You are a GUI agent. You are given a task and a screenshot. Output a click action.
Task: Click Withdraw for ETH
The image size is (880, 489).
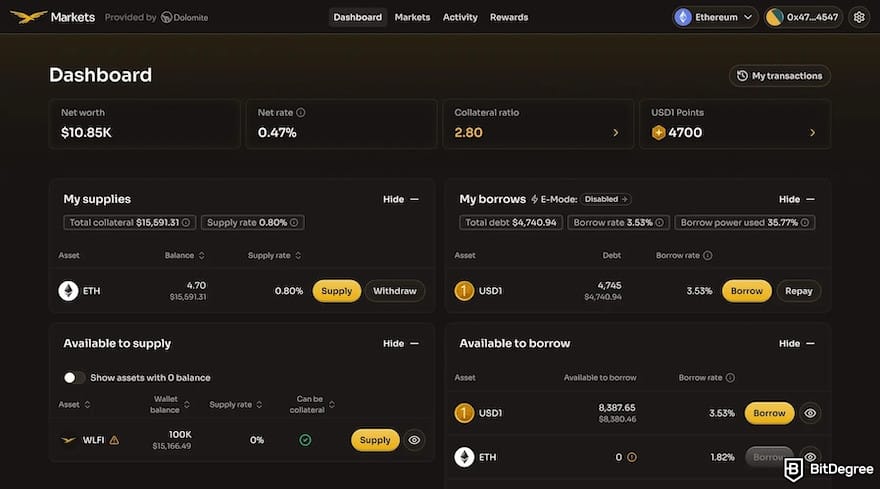395,291
